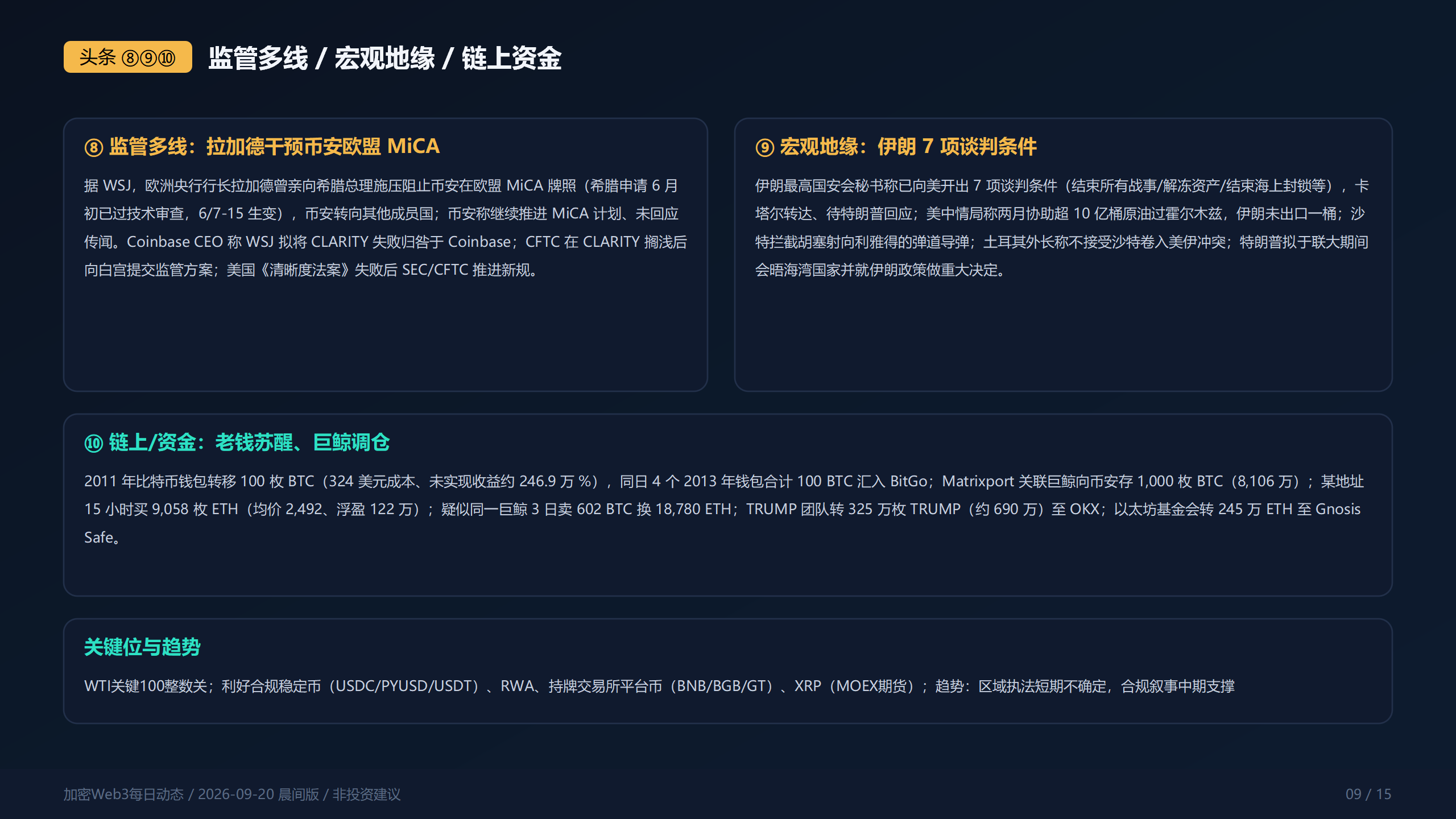The image size is (1456, 819).
Task: Click the trend text starting with WTI关键100整数关
Action: pos(659,686)
